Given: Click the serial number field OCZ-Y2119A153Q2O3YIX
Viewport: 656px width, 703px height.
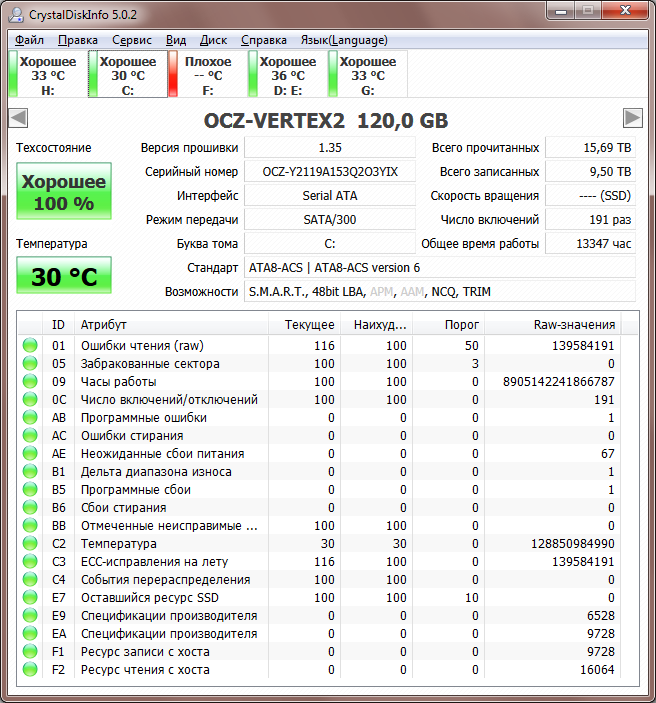Looking at the screenshot, I should coord(330,172).
